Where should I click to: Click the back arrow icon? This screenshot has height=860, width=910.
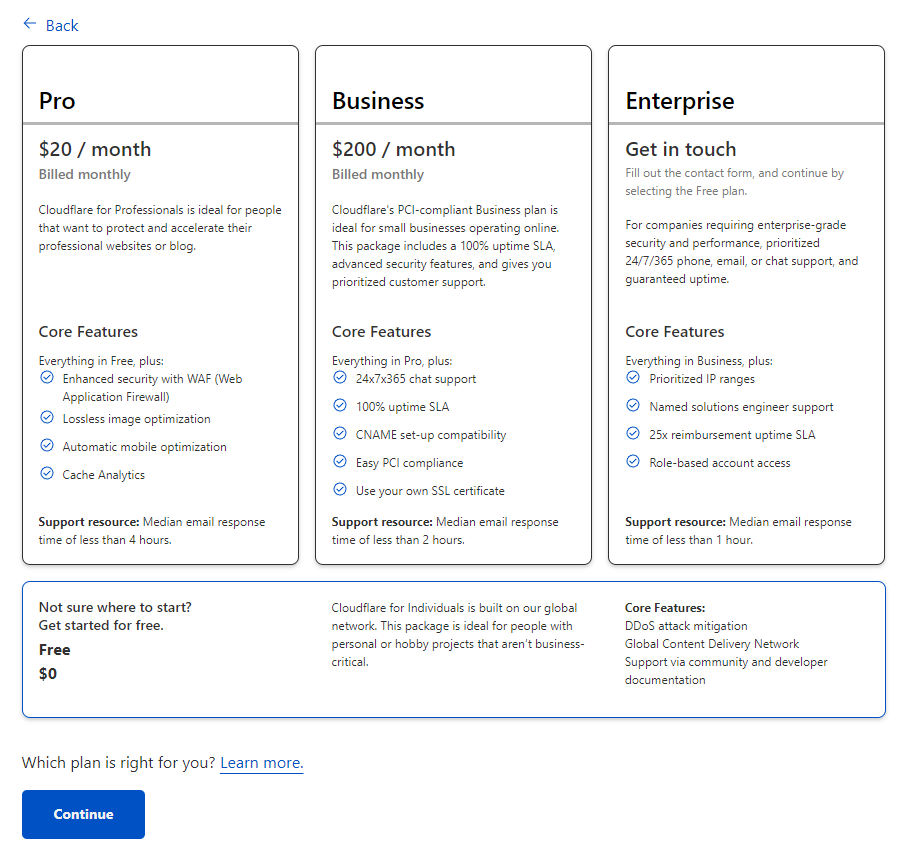30,24
